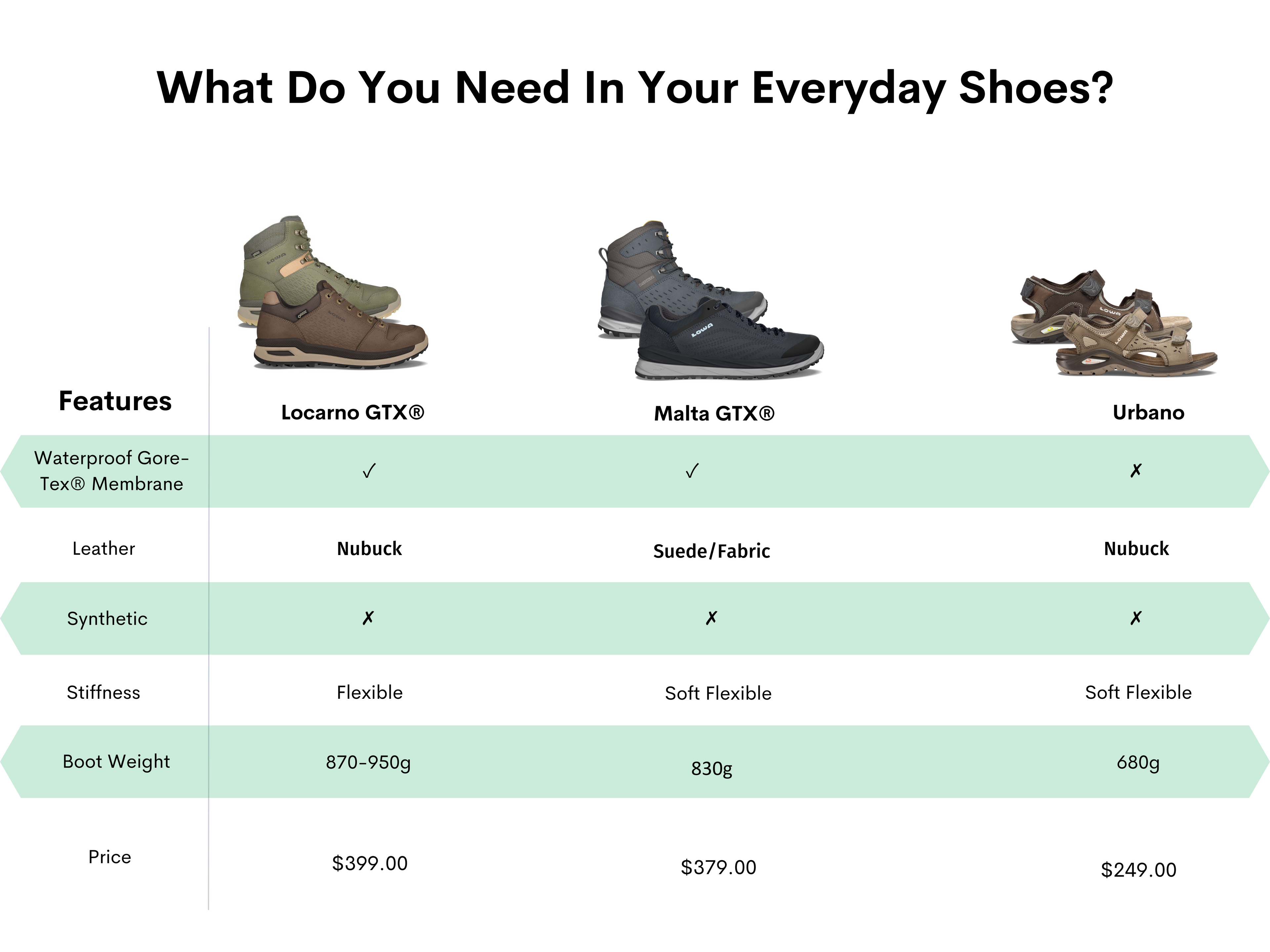Select the Locarno GTX boots image
This screenshot has width=1270, height=952.
pos(333,293)
